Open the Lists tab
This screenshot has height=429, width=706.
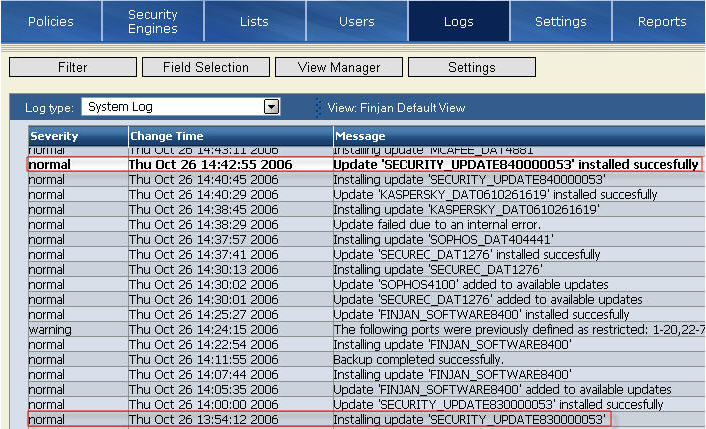(x=254, y=21)
